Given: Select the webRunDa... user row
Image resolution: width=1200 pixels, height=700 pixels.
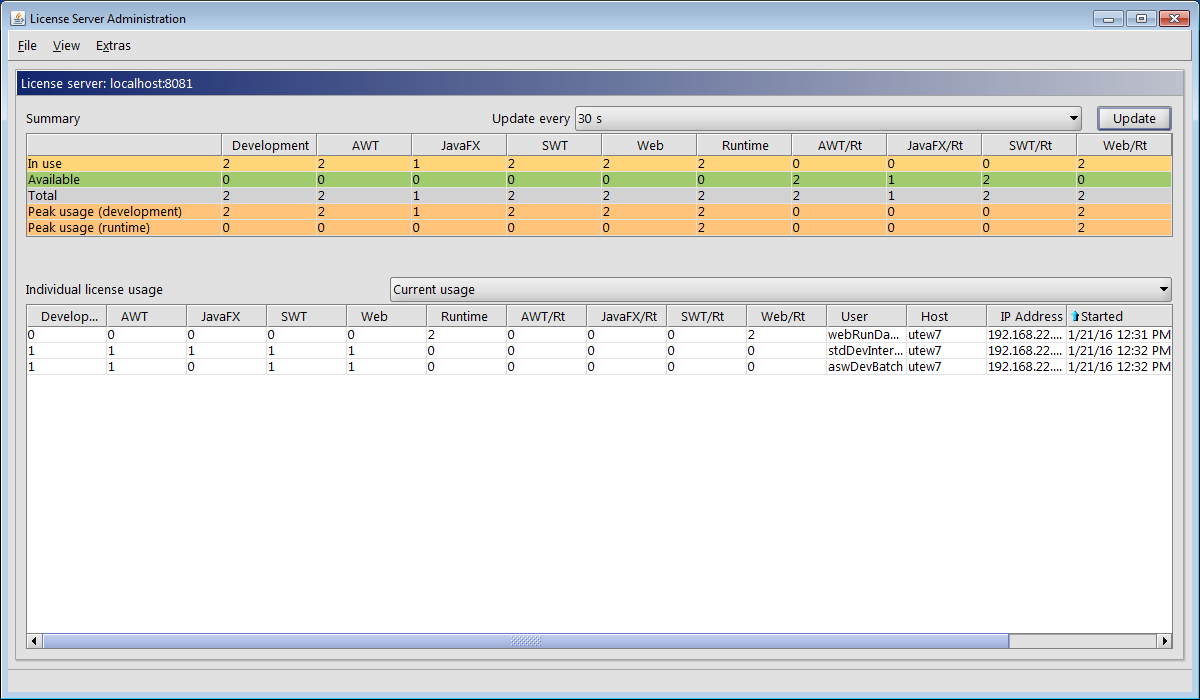Looking at the screenshot, I should (864, 335).
